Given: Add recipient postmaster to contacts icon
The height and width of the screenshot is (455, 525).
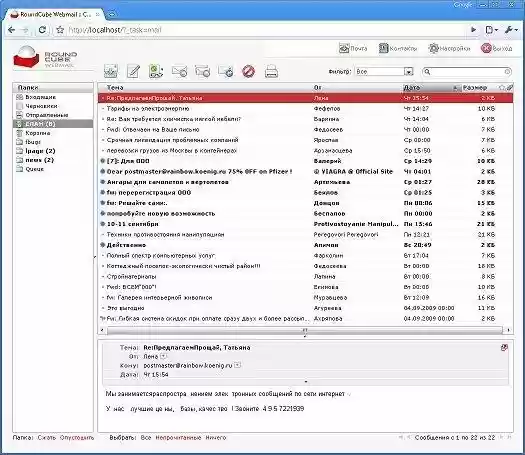Looking at the screenshot, I should pyautogui.click(x=237, y=365).
